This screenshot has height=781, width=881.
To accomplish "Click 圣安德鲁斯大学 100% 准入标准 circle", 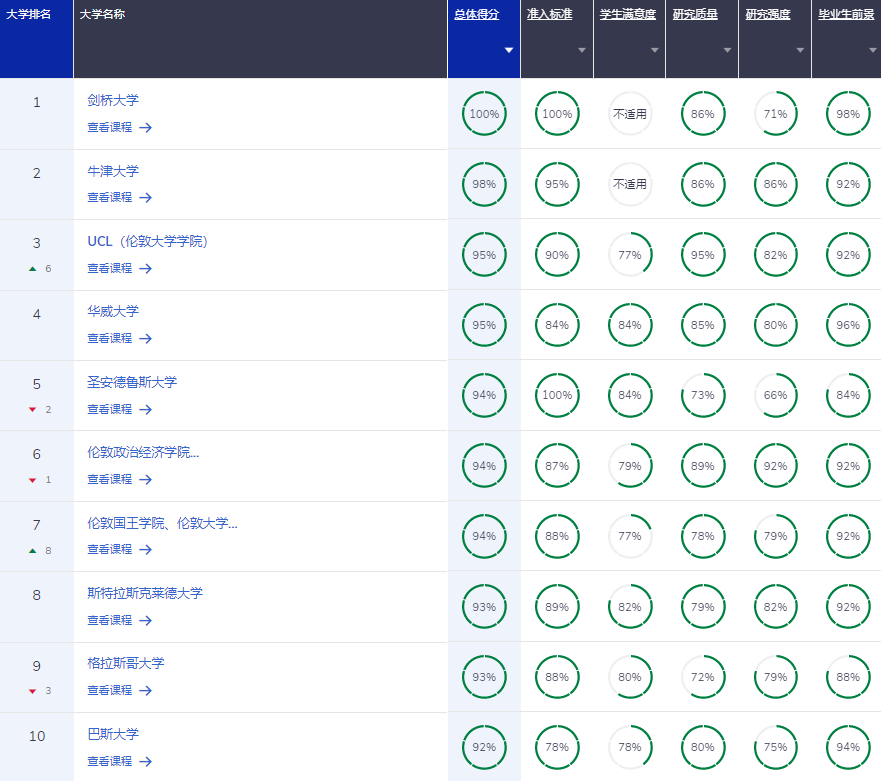I will (557, 396).
